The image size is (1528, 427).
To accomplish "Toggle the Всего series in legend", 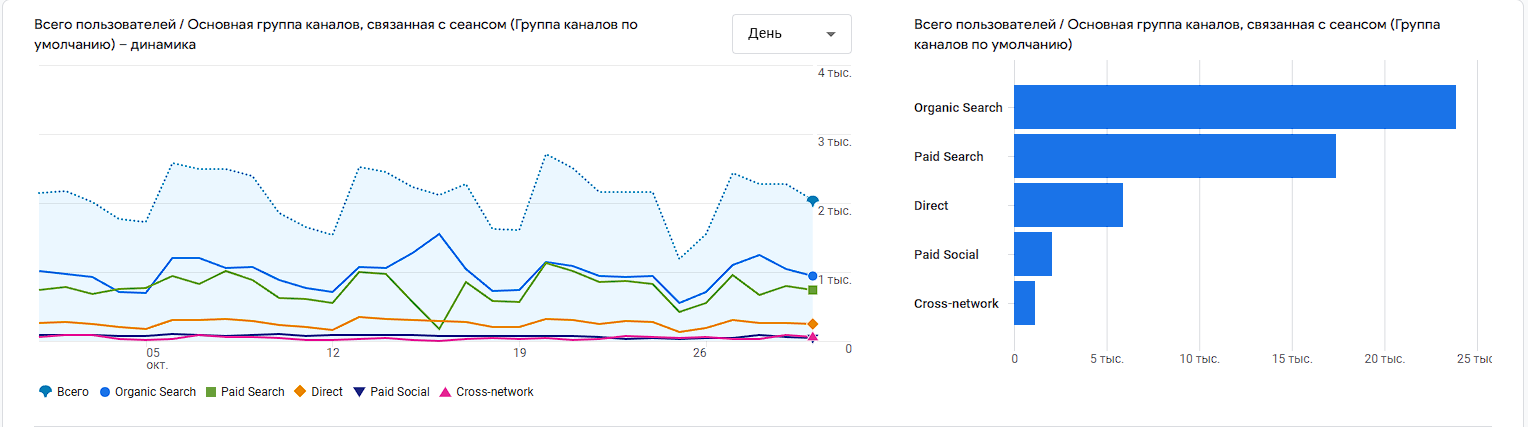I will coord(45,392).
